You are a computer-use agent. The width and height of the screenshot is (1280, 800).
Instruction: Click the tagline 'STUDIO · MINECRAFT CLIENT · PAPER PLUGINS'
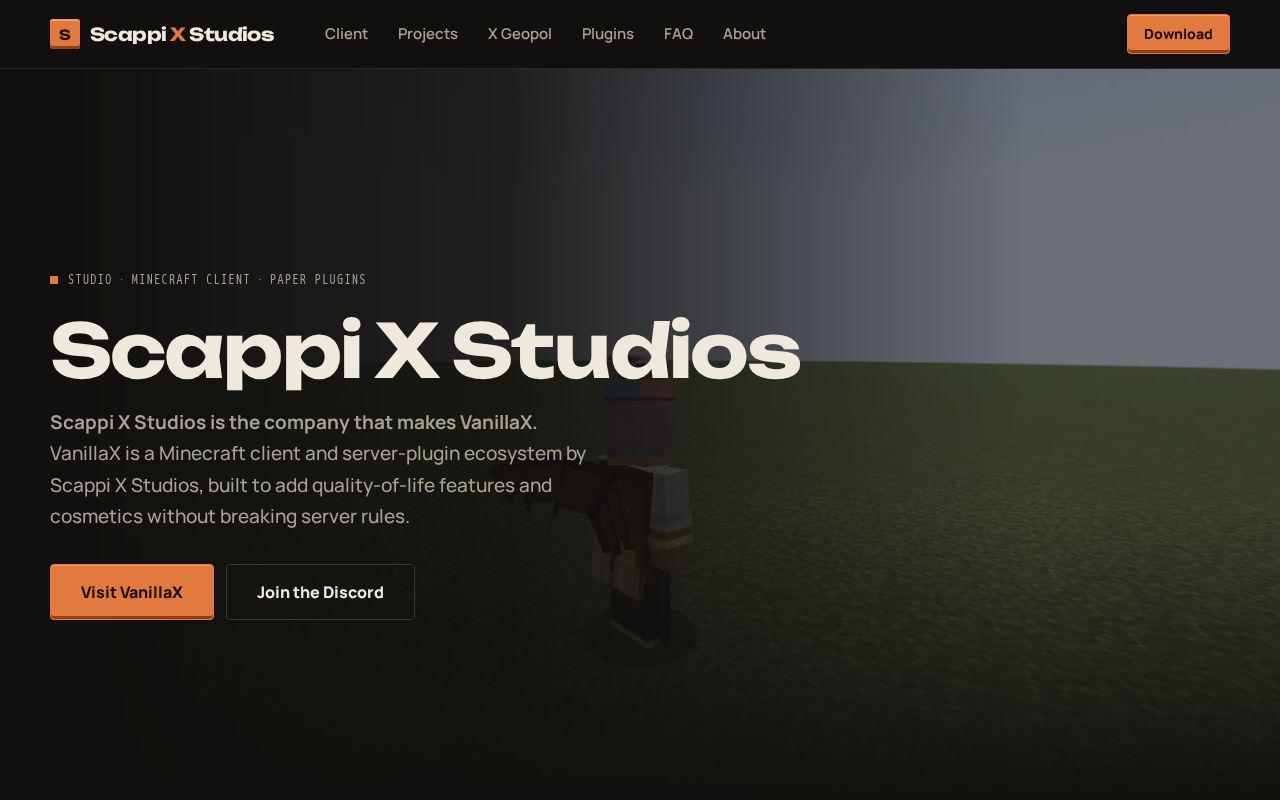[x=217, y=280]
